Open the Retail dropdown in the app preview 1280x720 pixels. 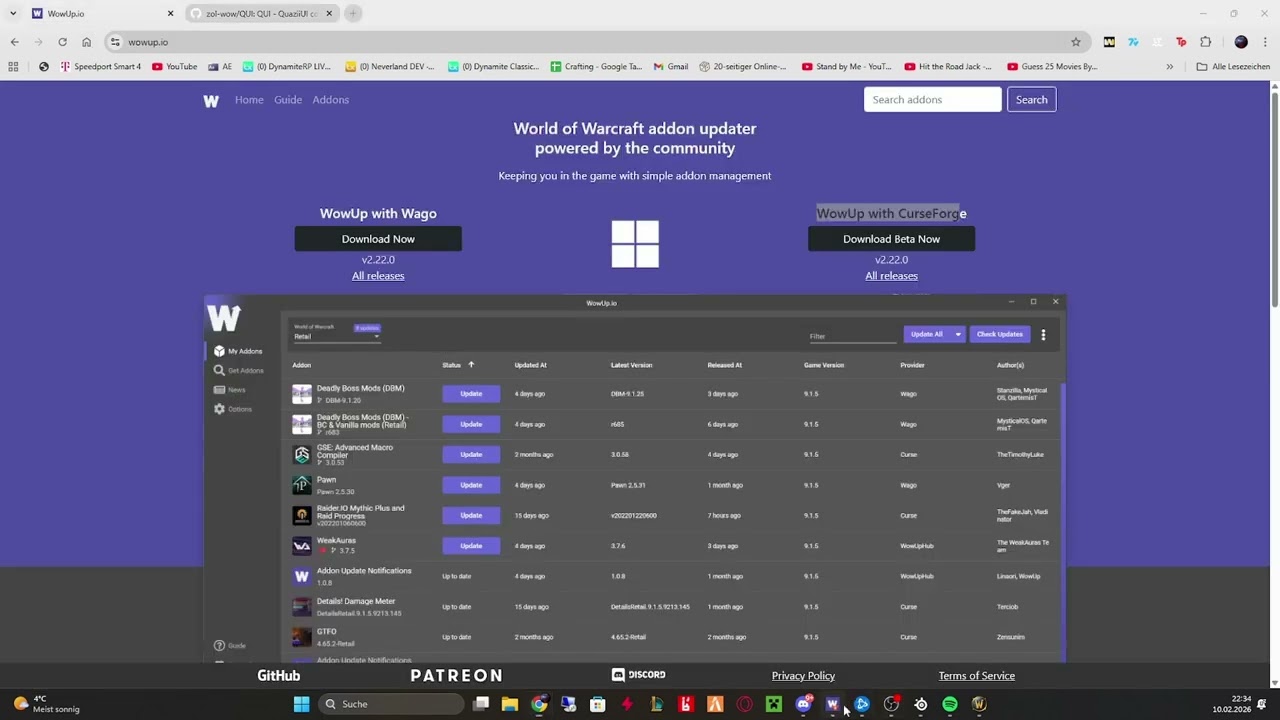336,336
